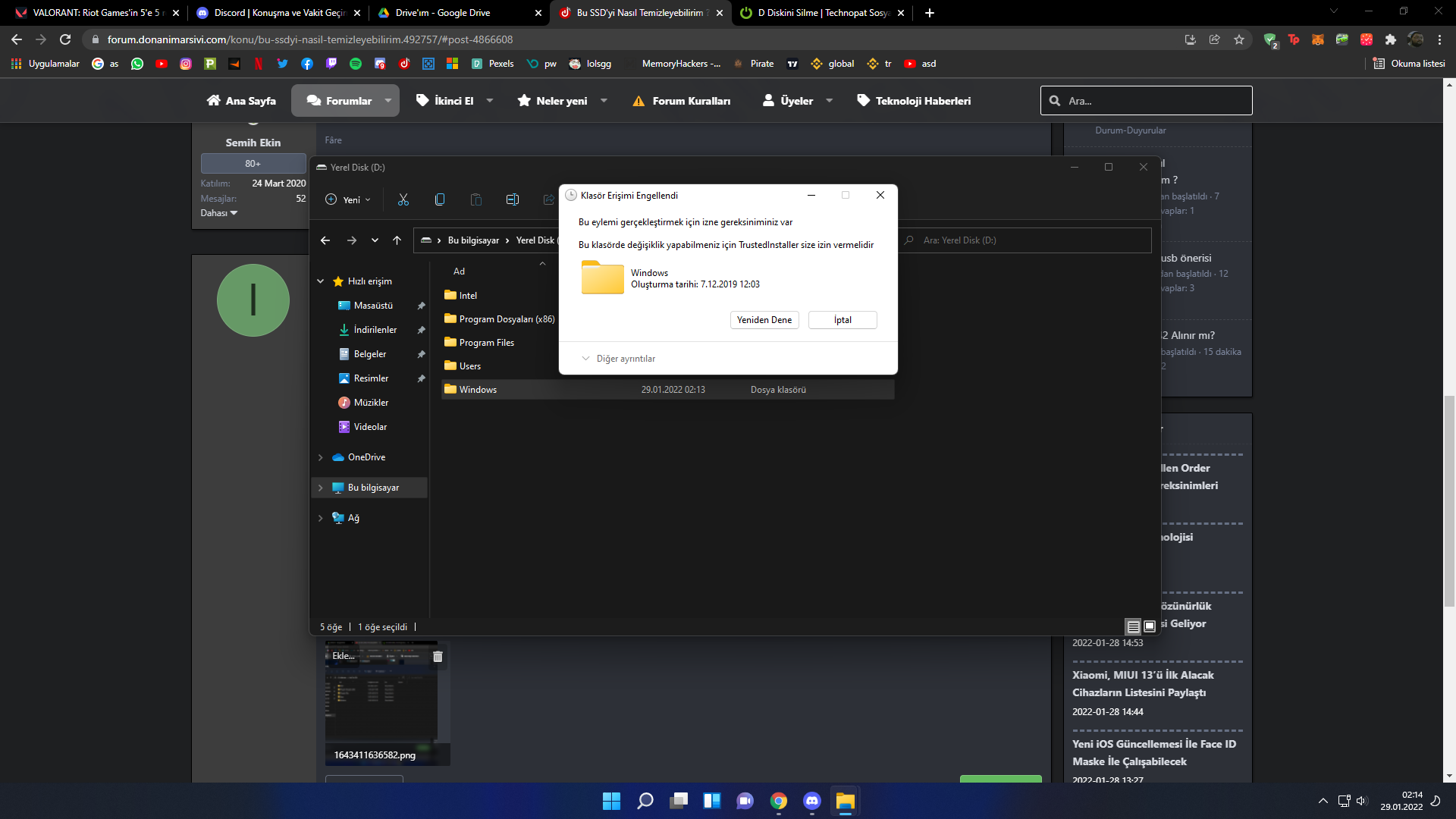The image size is (1456, 819).
Task: Open Instagram bookmark icon
Action: (186, 64)
